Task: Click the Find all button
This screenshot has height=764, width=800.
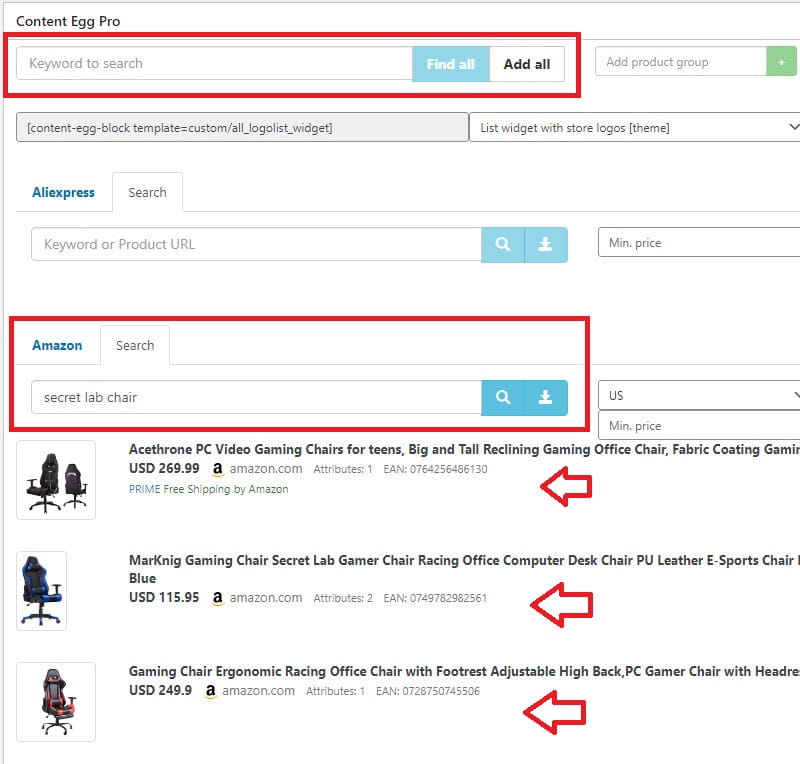Action: pos(451,64)
